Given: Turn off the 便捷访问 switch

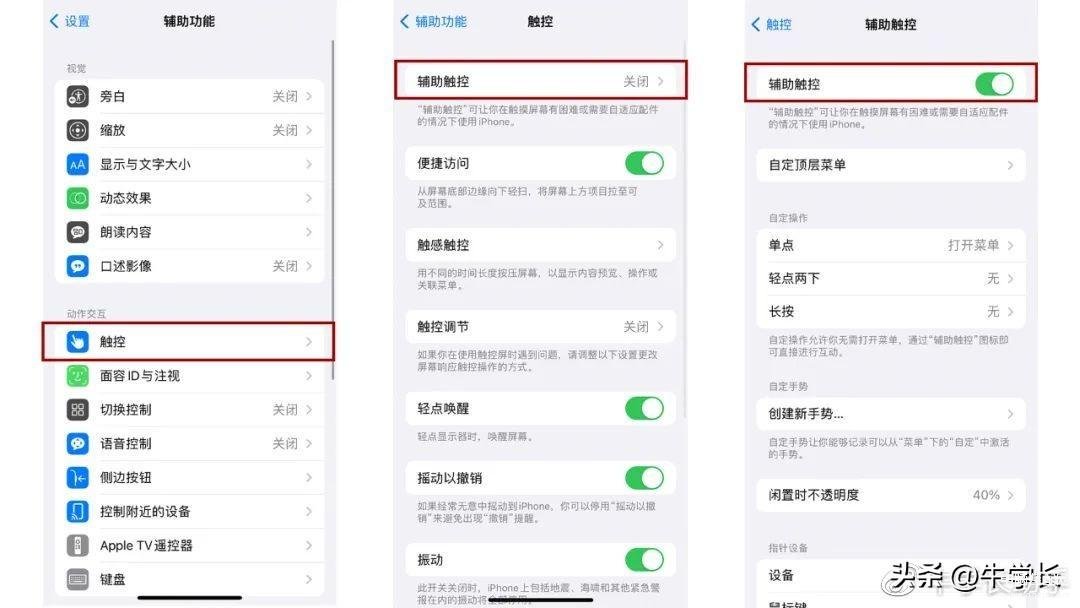Looking at the screenshot, I should point(644,163).
